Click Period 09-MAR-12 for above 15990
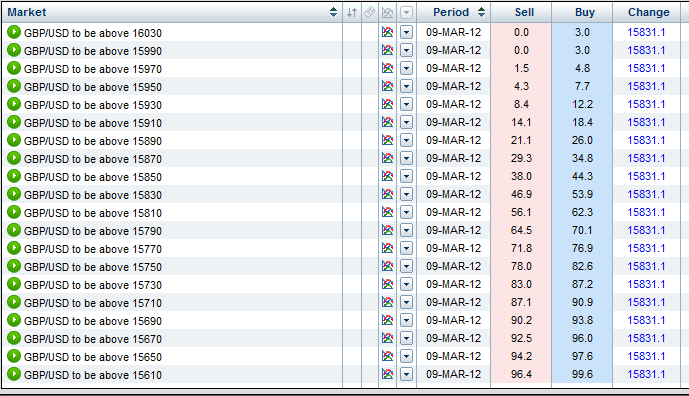689x396 pixels. (453, 51)
